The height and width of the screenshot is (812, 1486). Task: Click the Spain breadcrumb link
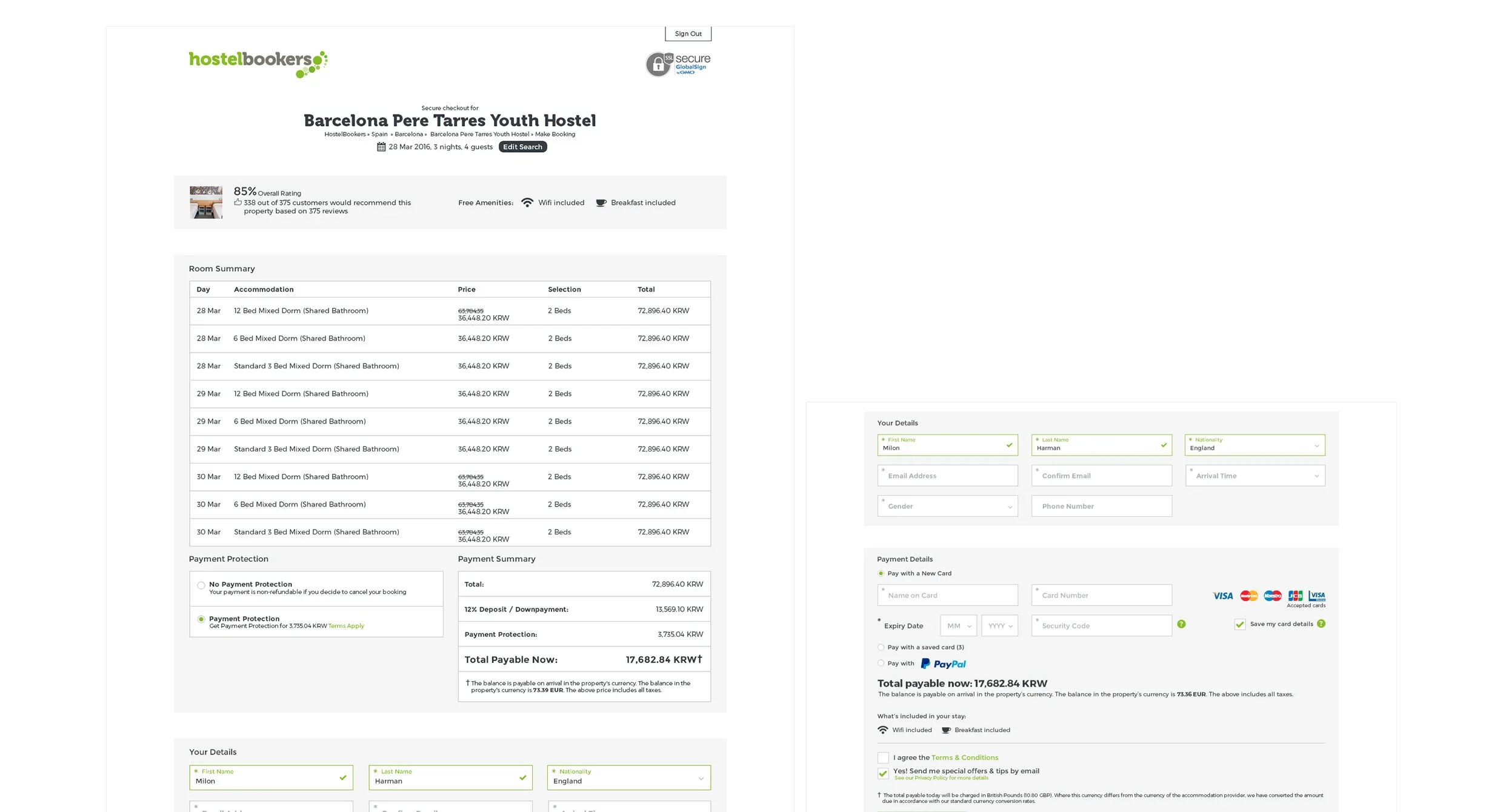pos(379,134)
